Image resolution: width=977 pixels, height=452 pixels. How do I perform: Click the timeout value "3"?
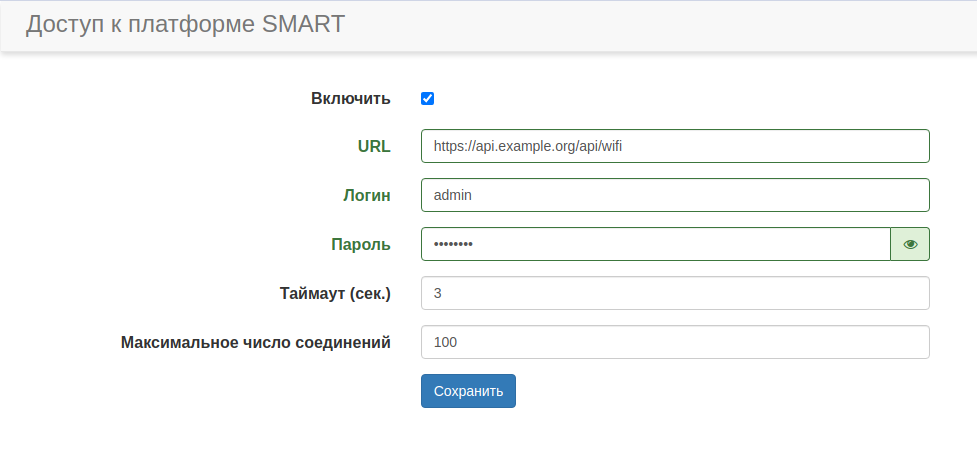438,293
